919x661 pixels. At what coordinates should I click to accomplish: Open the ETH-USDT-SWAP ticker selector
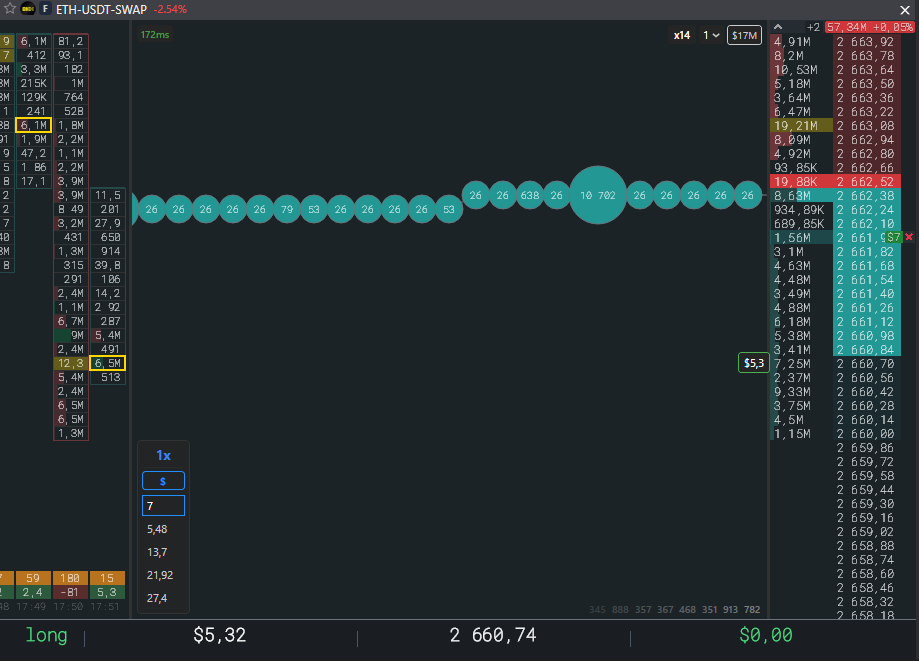[101, 9]
